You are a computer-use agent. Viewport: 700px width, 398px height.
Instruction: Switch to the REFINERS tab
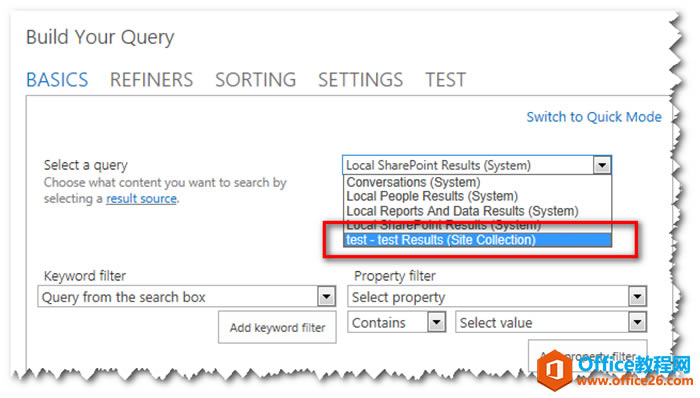tap(151, 80)
